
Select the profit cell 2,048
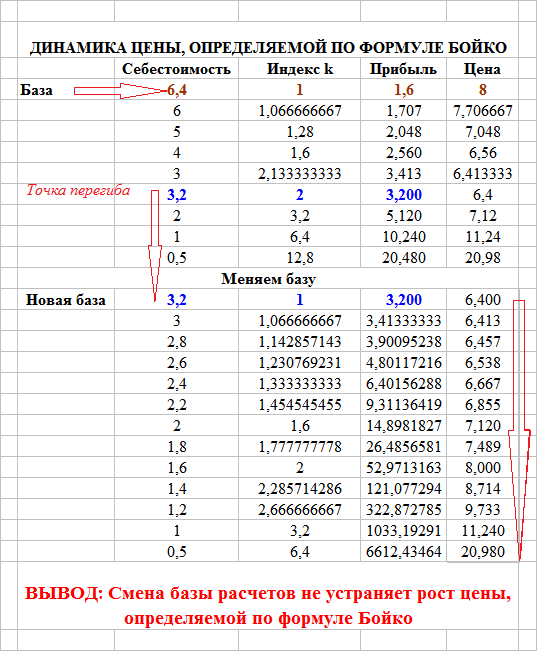403,131
